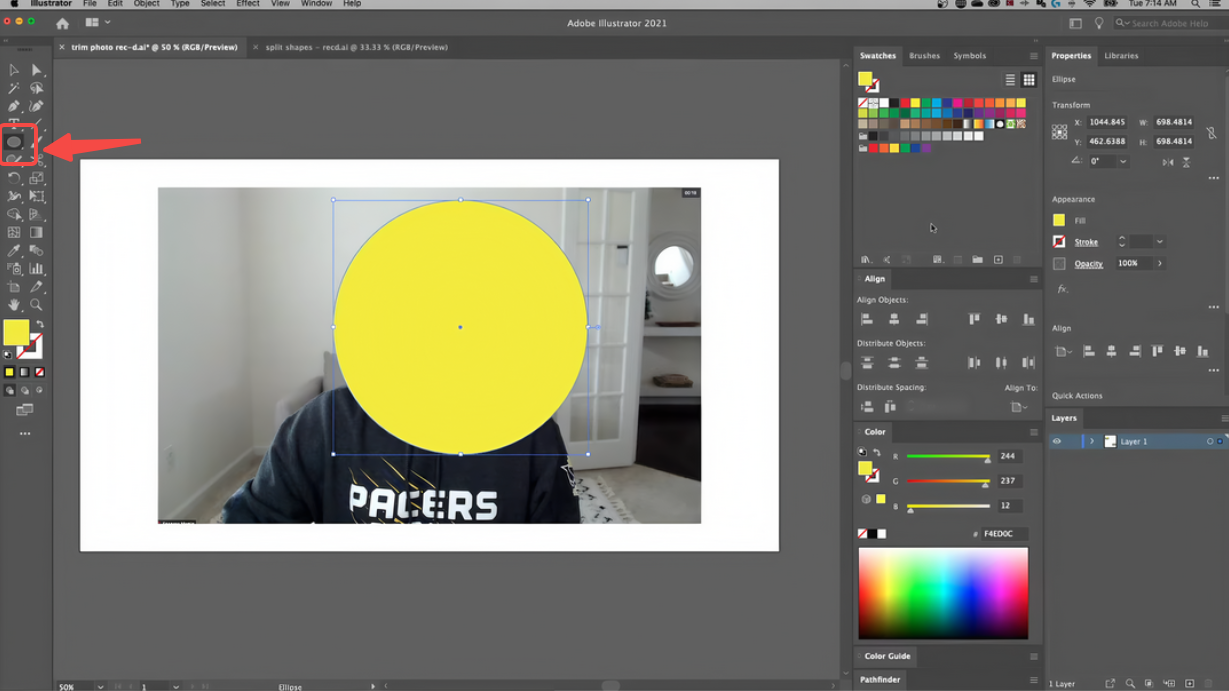Screen dimensions: 1229x691
Task: Open the rotation angle dropdown in Transform
Action: (x=1123, y=160)
